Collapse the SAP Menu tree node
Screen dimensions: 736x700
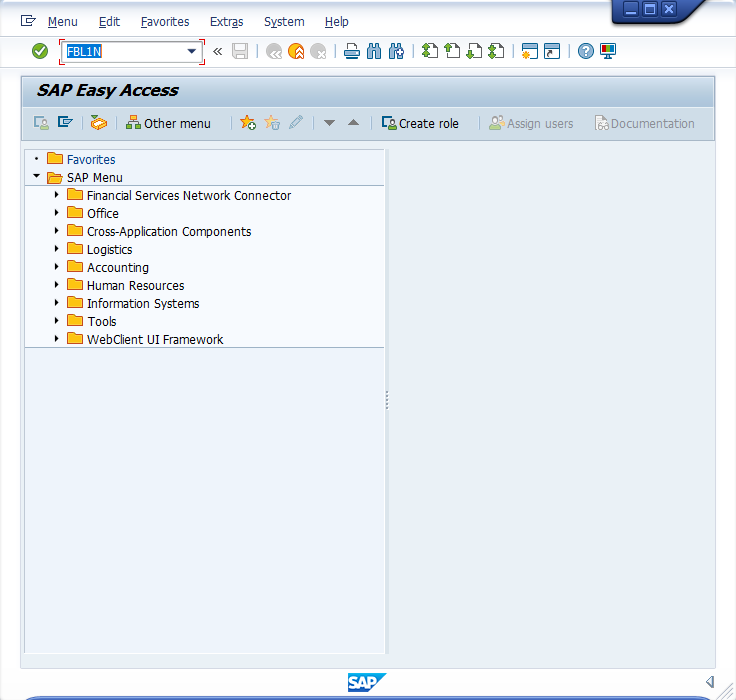coord(37,177)
